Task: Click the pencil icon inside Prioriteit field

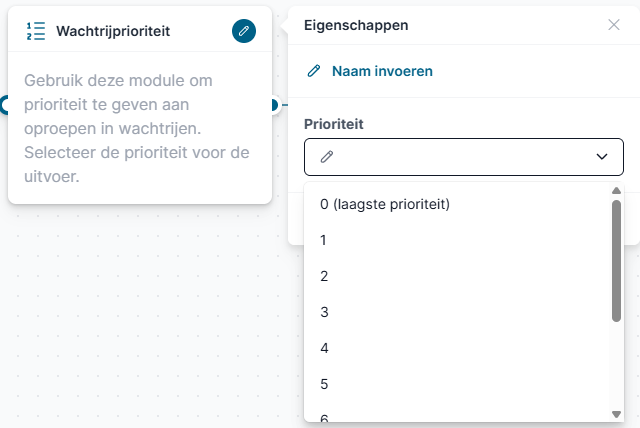Action: [327, 157]
